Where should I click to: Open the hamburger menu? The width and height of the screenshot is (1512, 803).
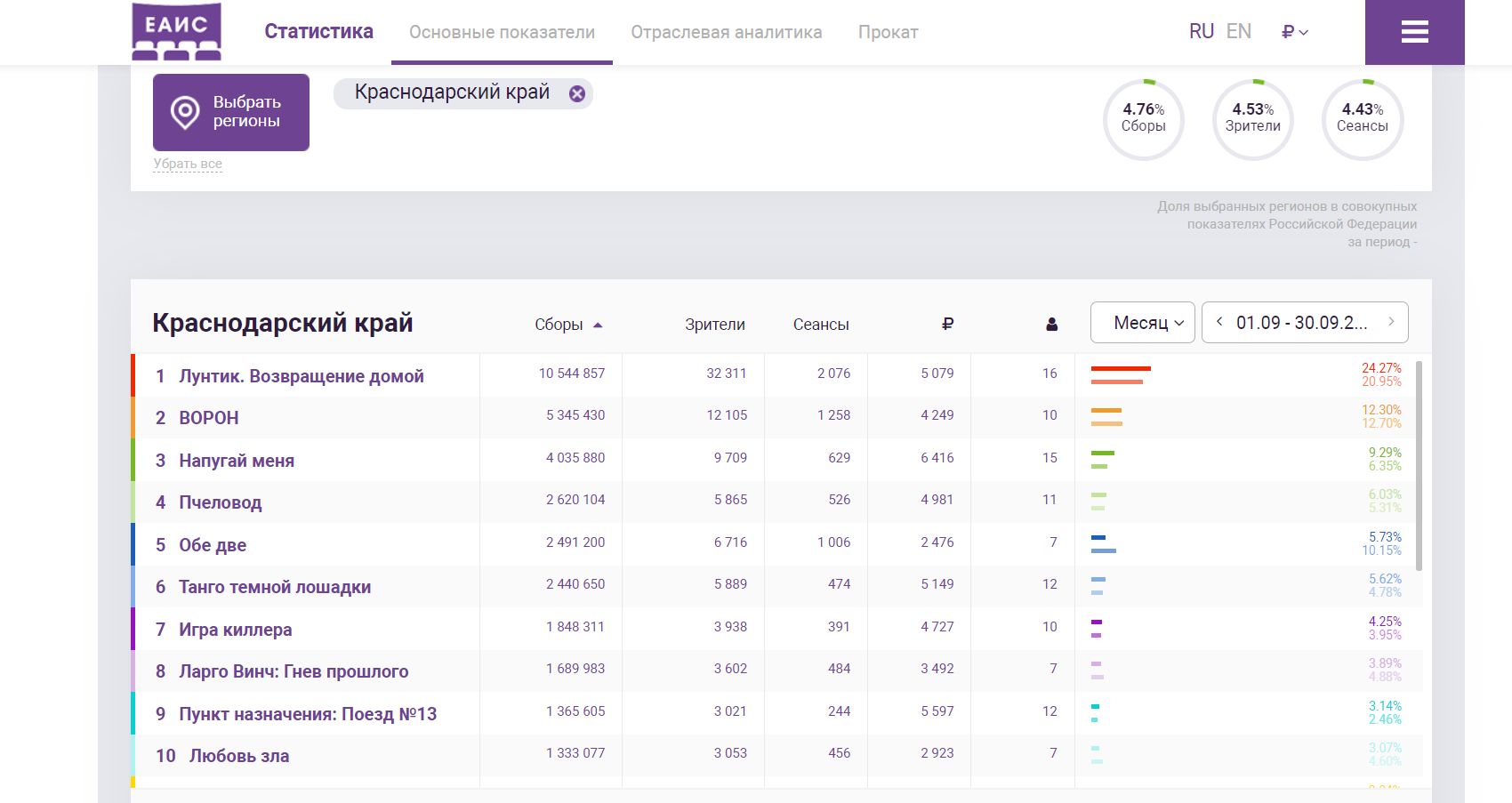click(x=1414, y=32)
